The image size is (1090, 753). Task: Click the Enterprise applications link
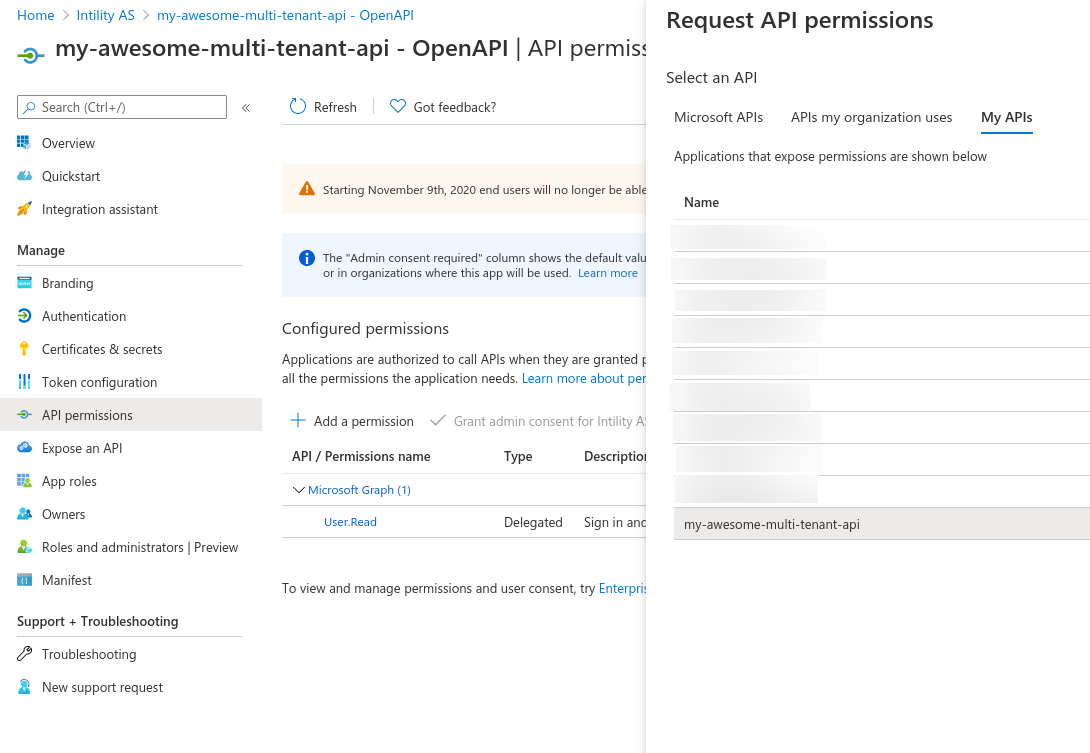622,588
